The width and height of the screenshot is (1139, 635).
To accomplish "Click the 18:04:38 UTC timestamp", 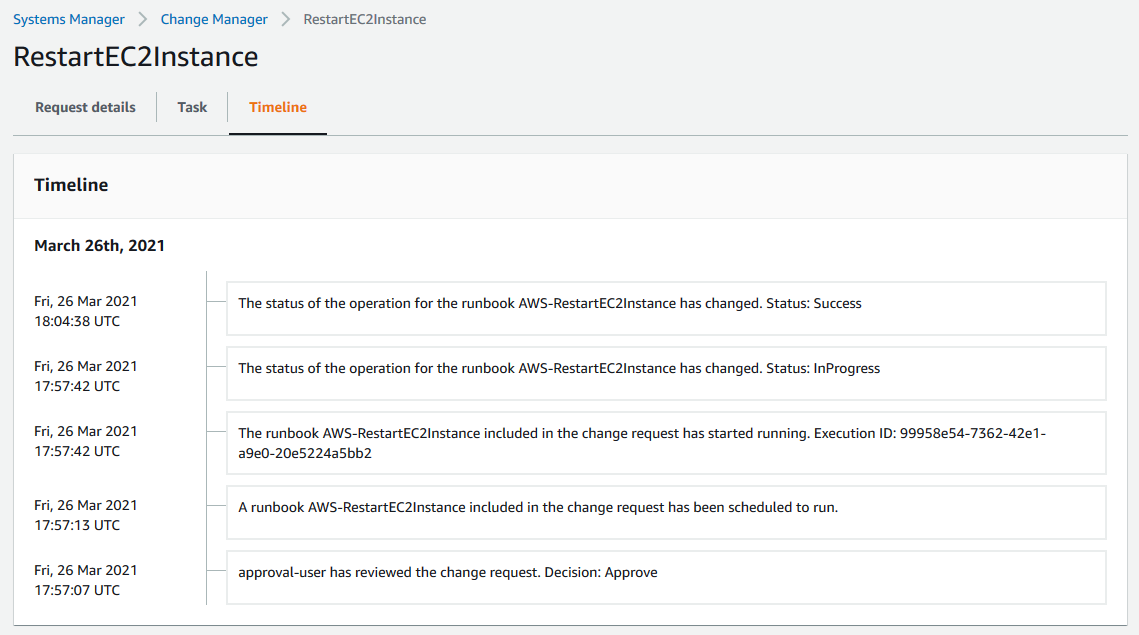I will coord(77,321).
